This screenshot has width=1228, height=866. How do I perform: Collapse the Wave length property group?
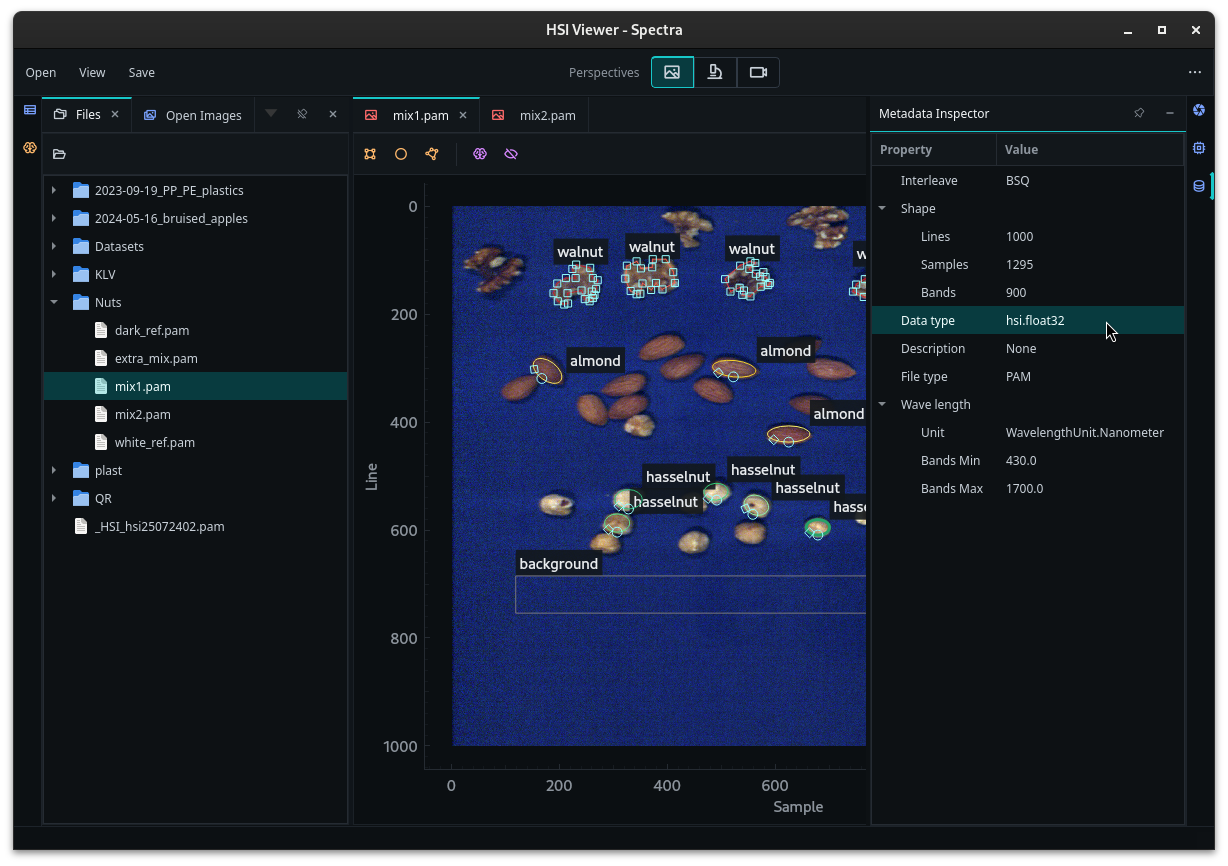point(882,404)
